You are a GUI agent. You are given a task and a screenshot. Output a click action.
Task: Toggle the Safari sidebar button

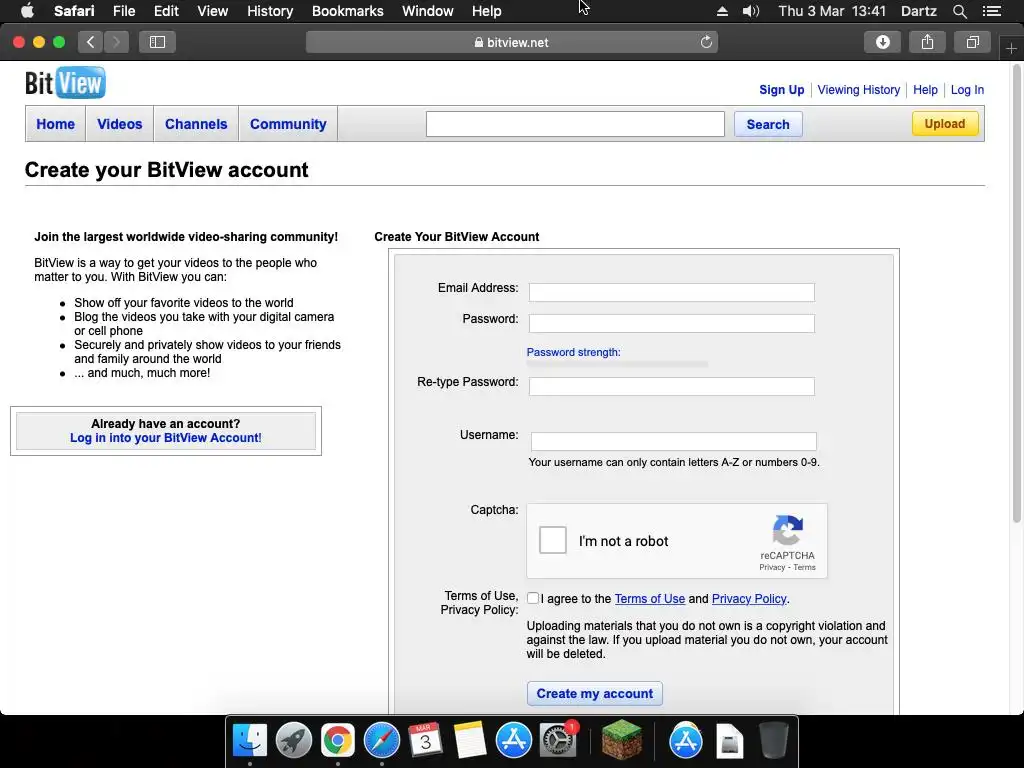[x=157, y=42]
